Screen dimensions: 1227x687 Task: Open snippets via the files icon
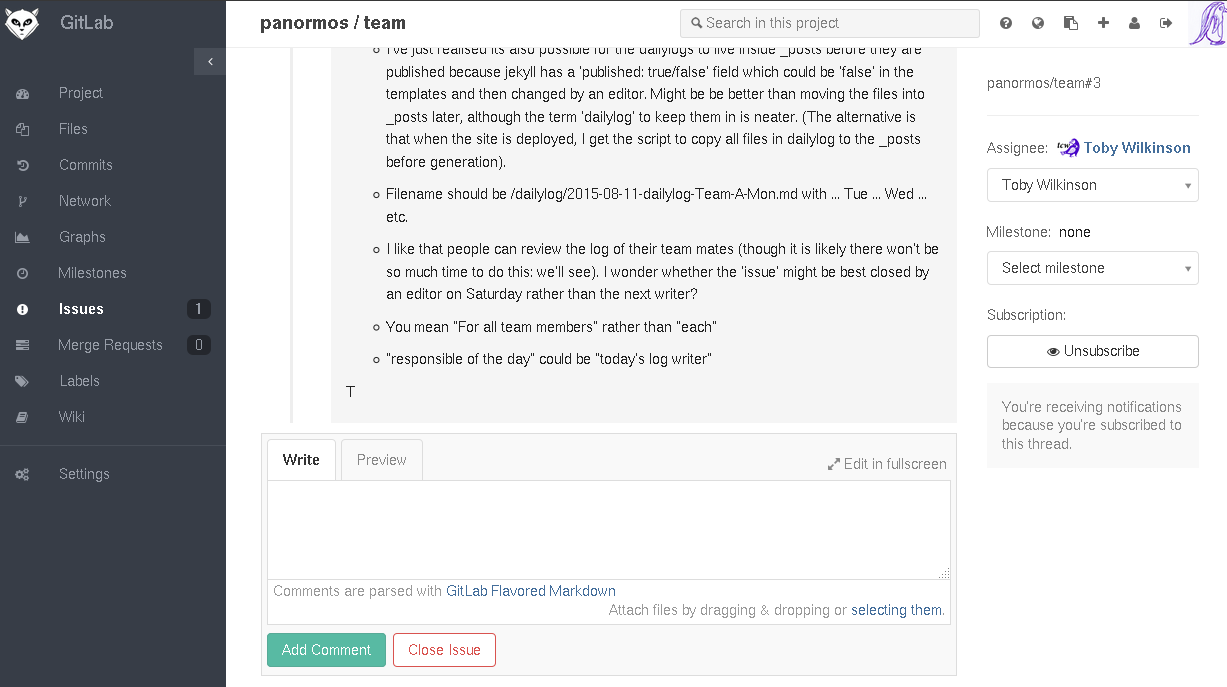click(1070, 23)
